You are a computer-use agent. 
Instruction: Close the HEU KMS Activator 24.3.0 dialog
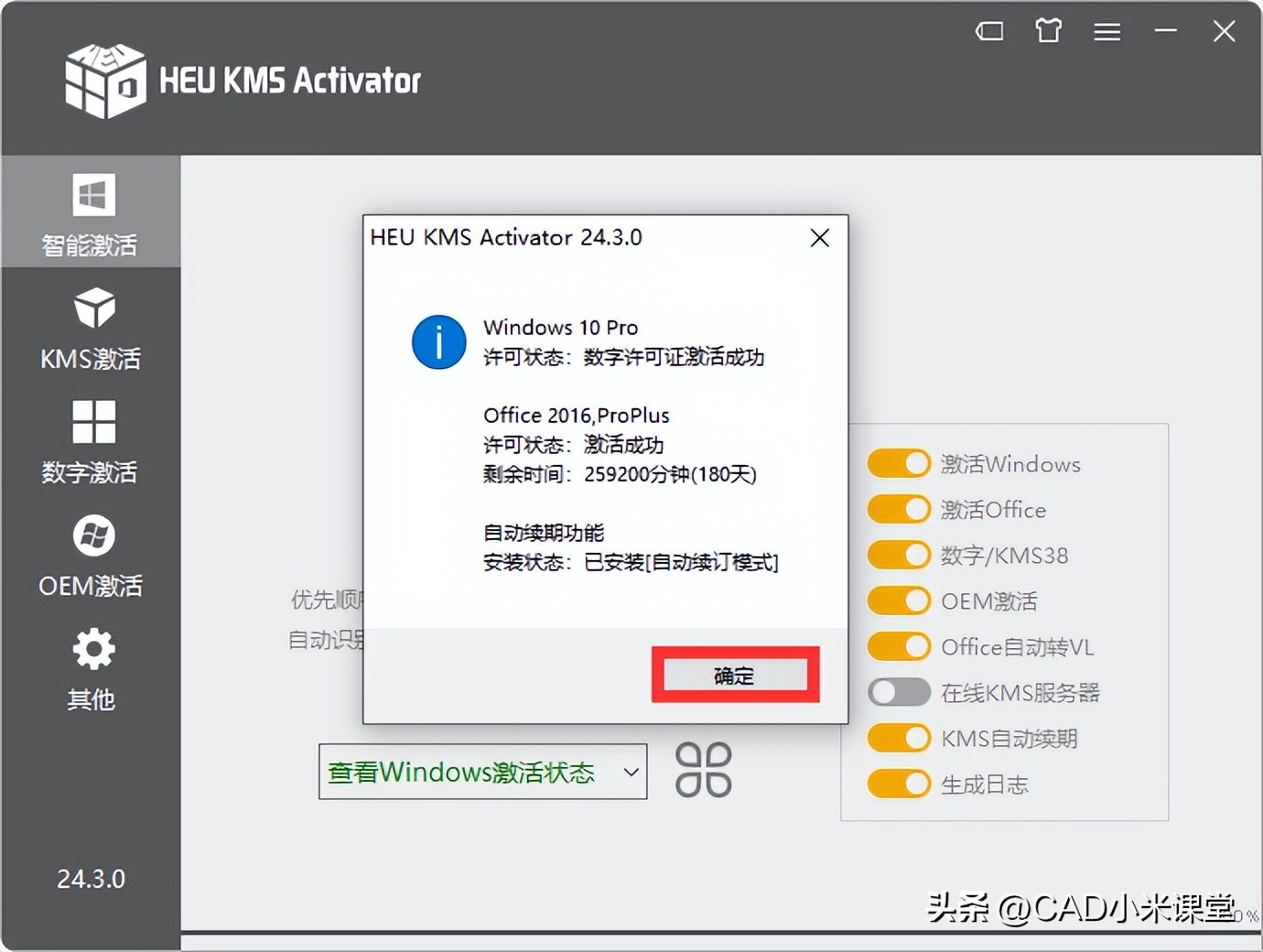(x=820, y=238)
